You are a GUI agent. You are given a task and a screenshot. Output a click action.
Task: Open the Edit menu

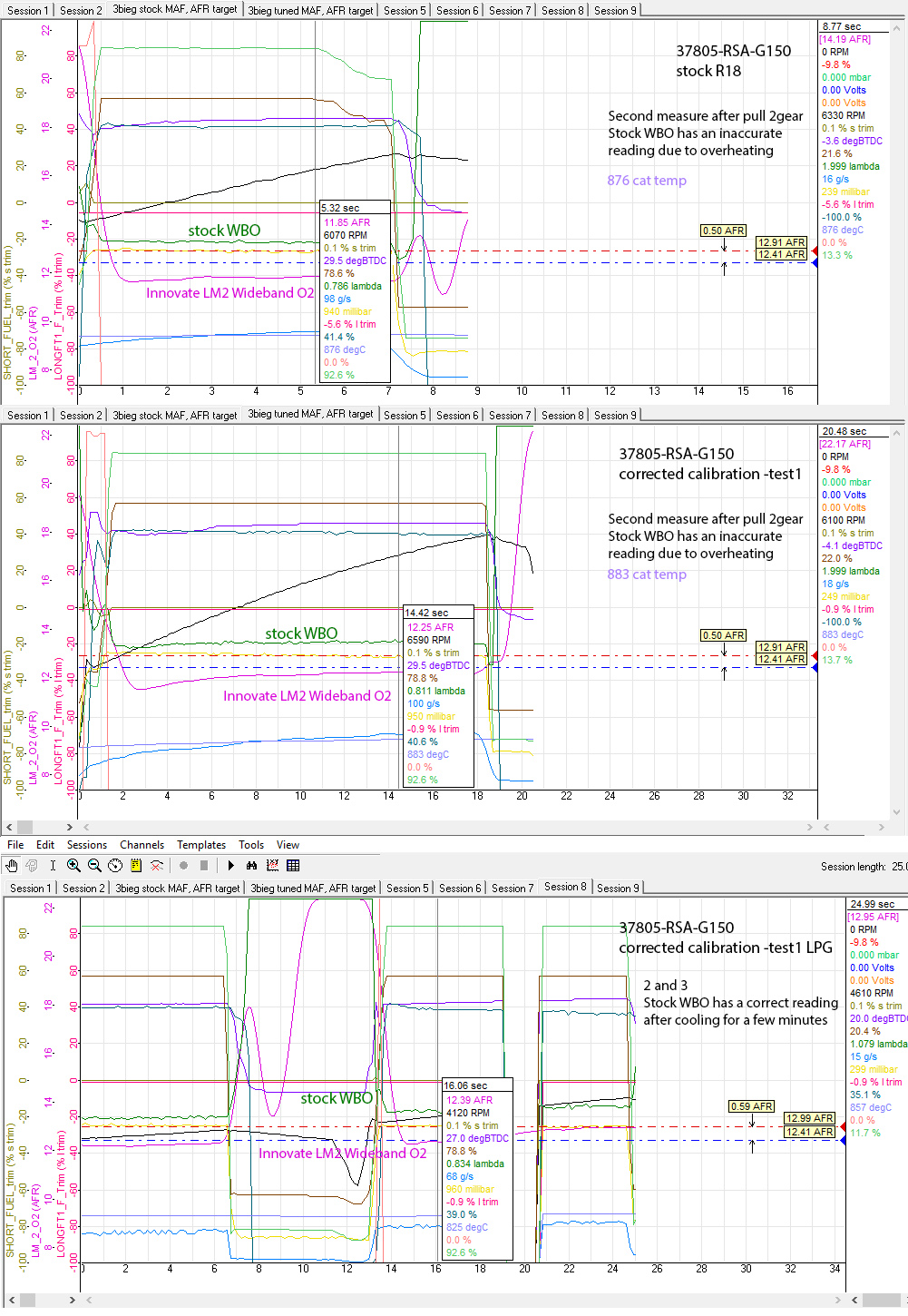45,845
